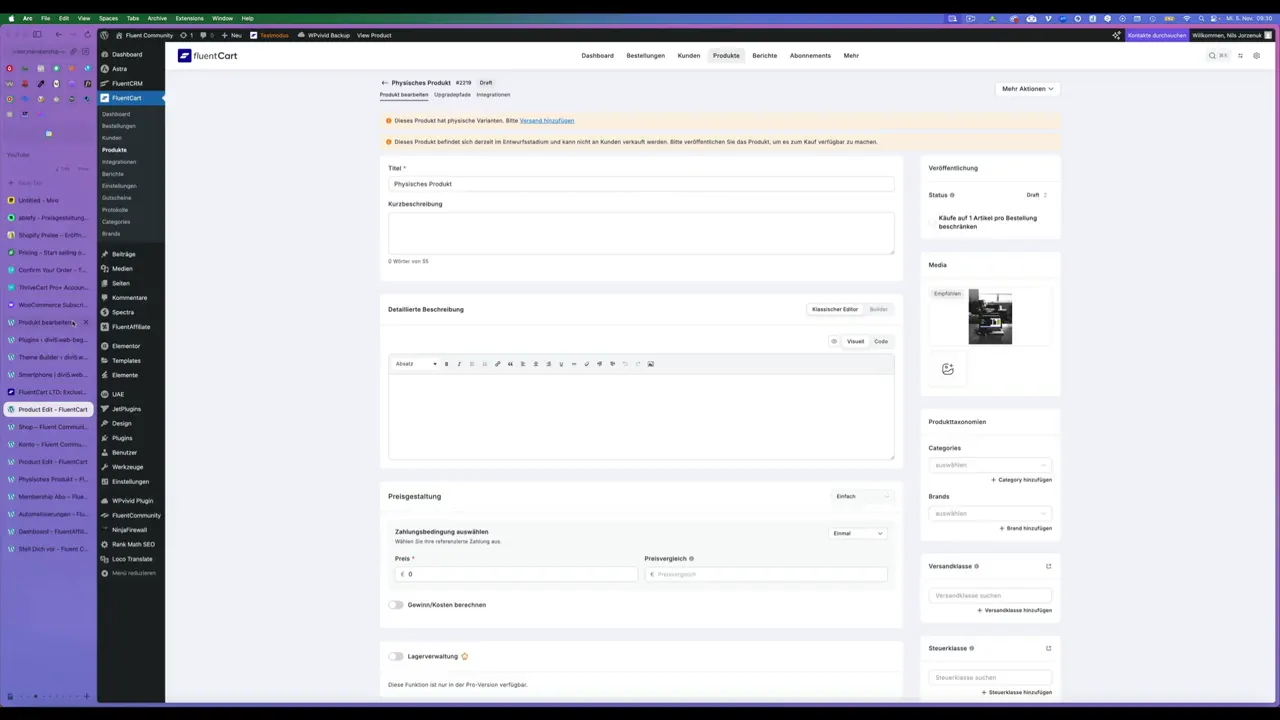The width and height of the screenshot is (1280, 720).
Task: Switch to the Upgradepfade tab
Action: (452, 94)
